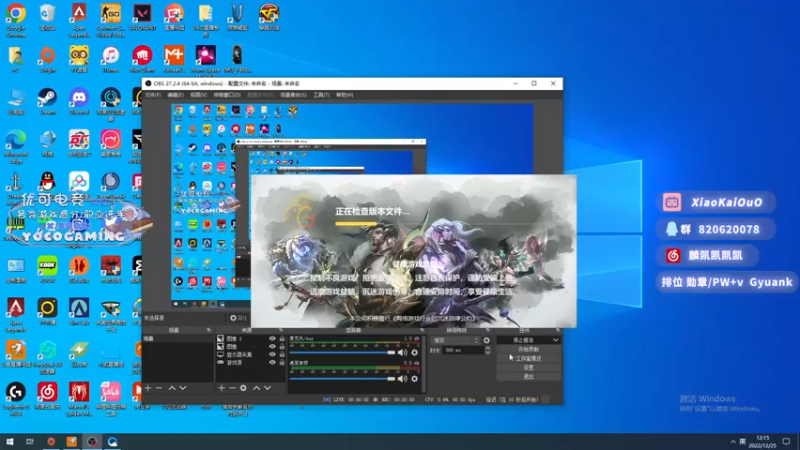Open the Help (H) menu in OBS
This screenshot has height=450, width=800.
coord(344,95)
